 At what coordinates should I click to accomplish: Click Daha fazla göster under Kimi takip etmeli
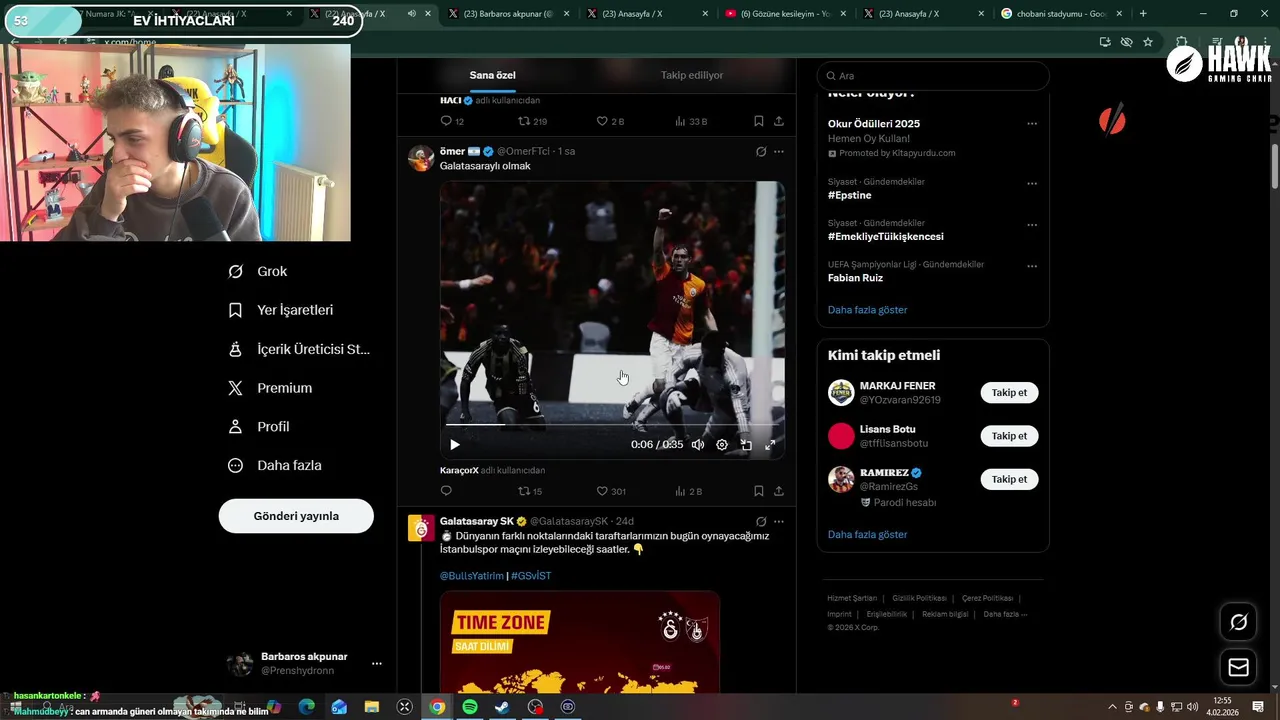pos(868,535)
